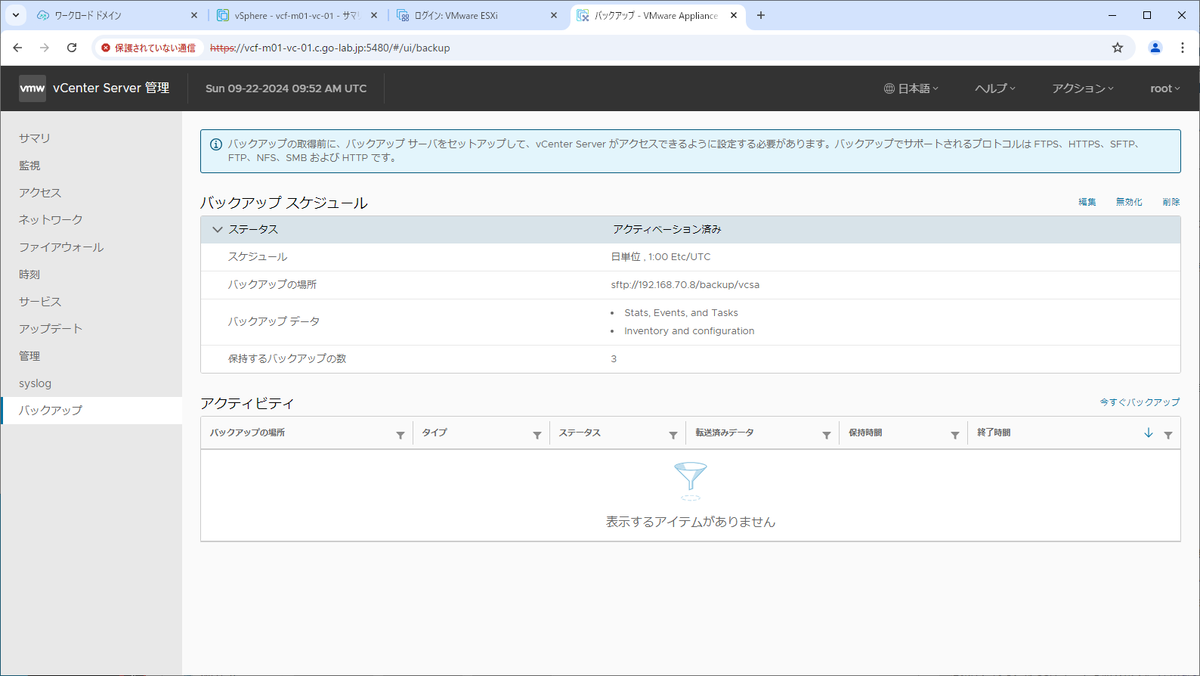
Task: Select サービス in sidebar
Action: tap(91, 301)
